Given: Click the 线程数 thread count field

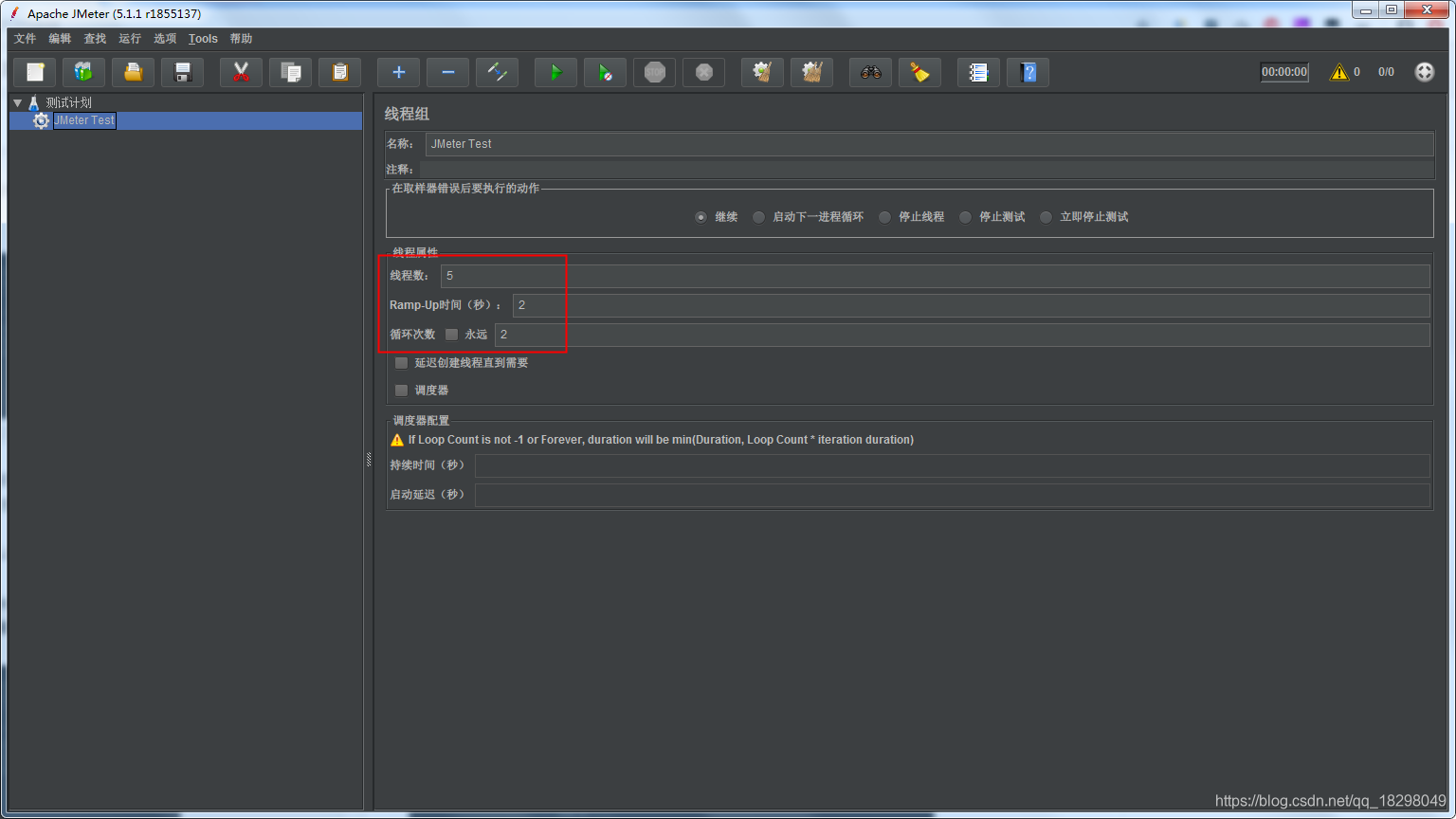Looking at the screenshot, I should pos(935,276).
